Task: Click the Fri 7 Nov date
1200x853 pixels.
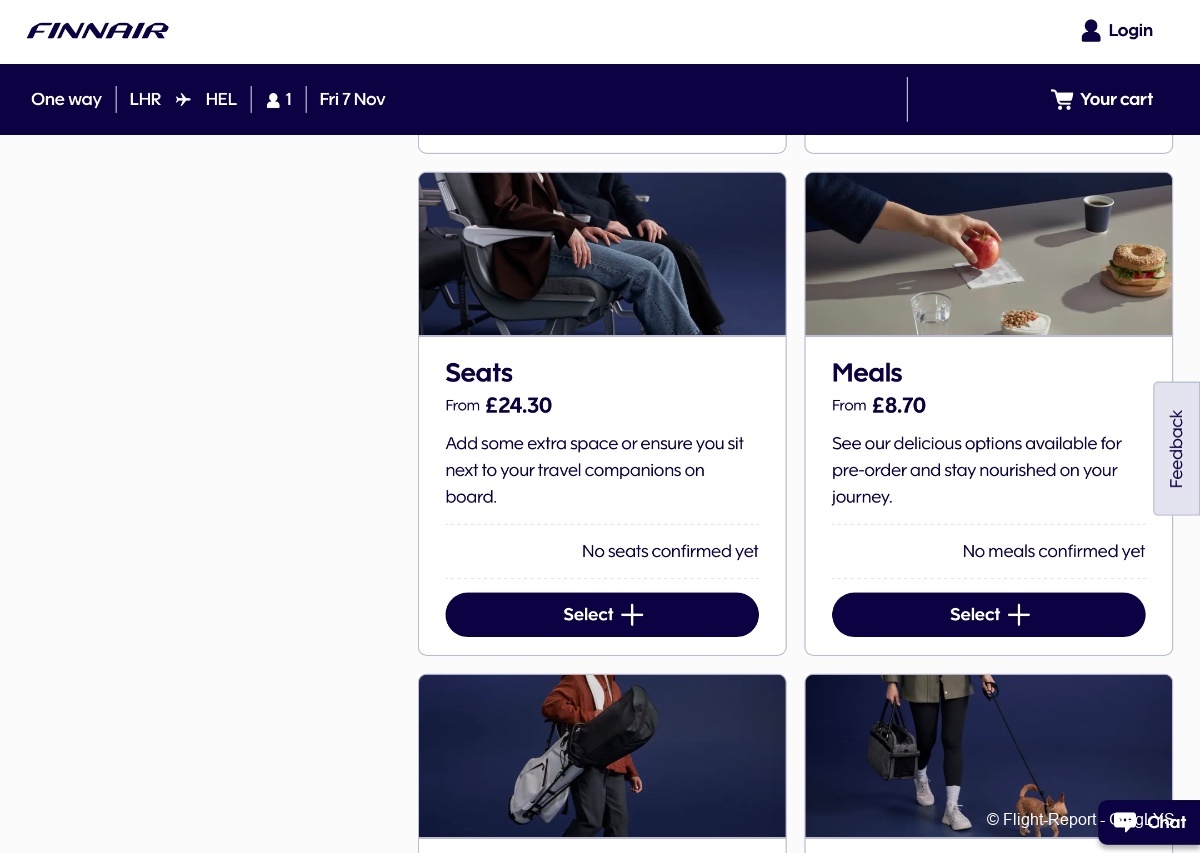Action: [x=352, y=99]
